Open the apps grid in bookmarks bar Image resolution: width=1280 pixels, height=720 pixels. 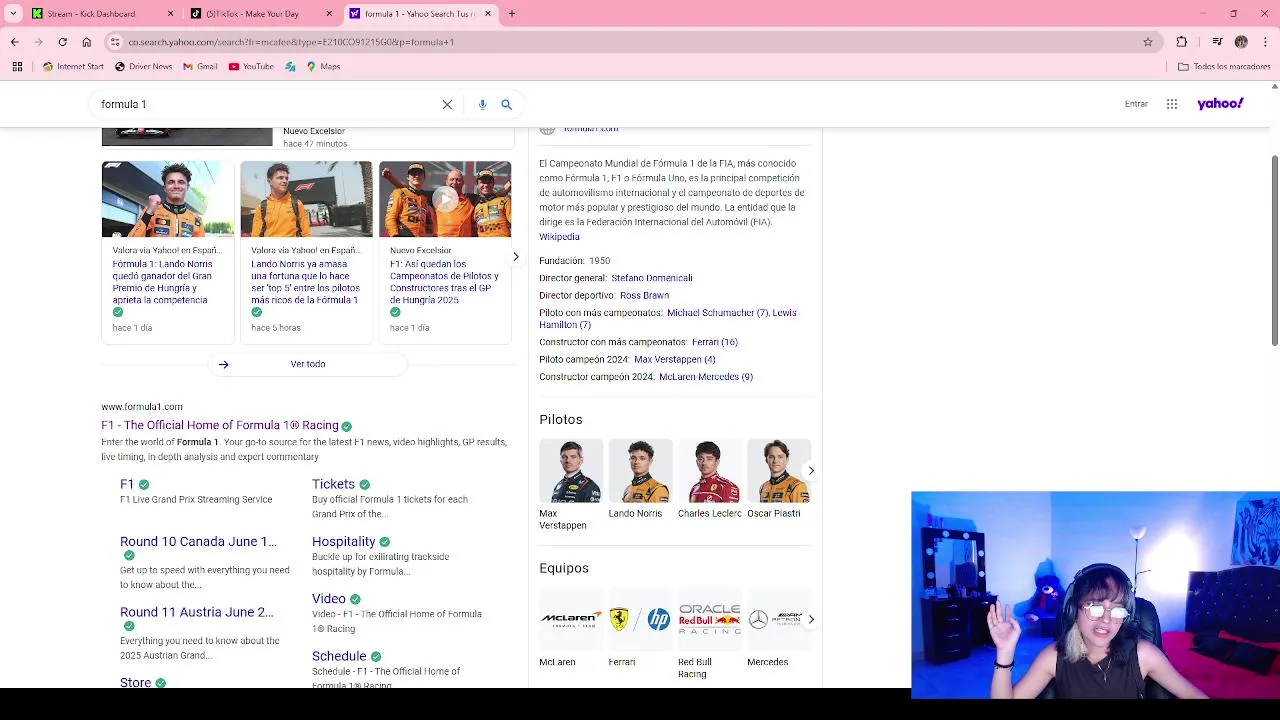click(17, 67)
